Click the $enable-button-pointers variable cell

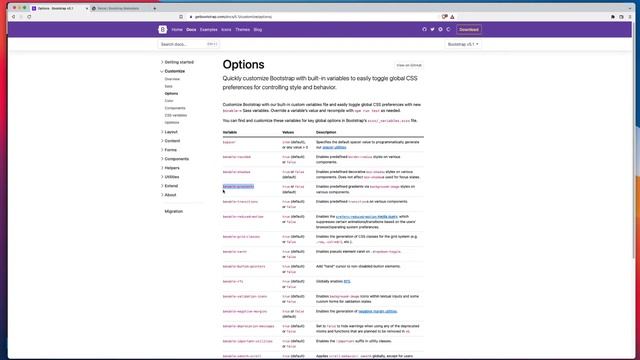pyautogui.click(x=244, y=267)
